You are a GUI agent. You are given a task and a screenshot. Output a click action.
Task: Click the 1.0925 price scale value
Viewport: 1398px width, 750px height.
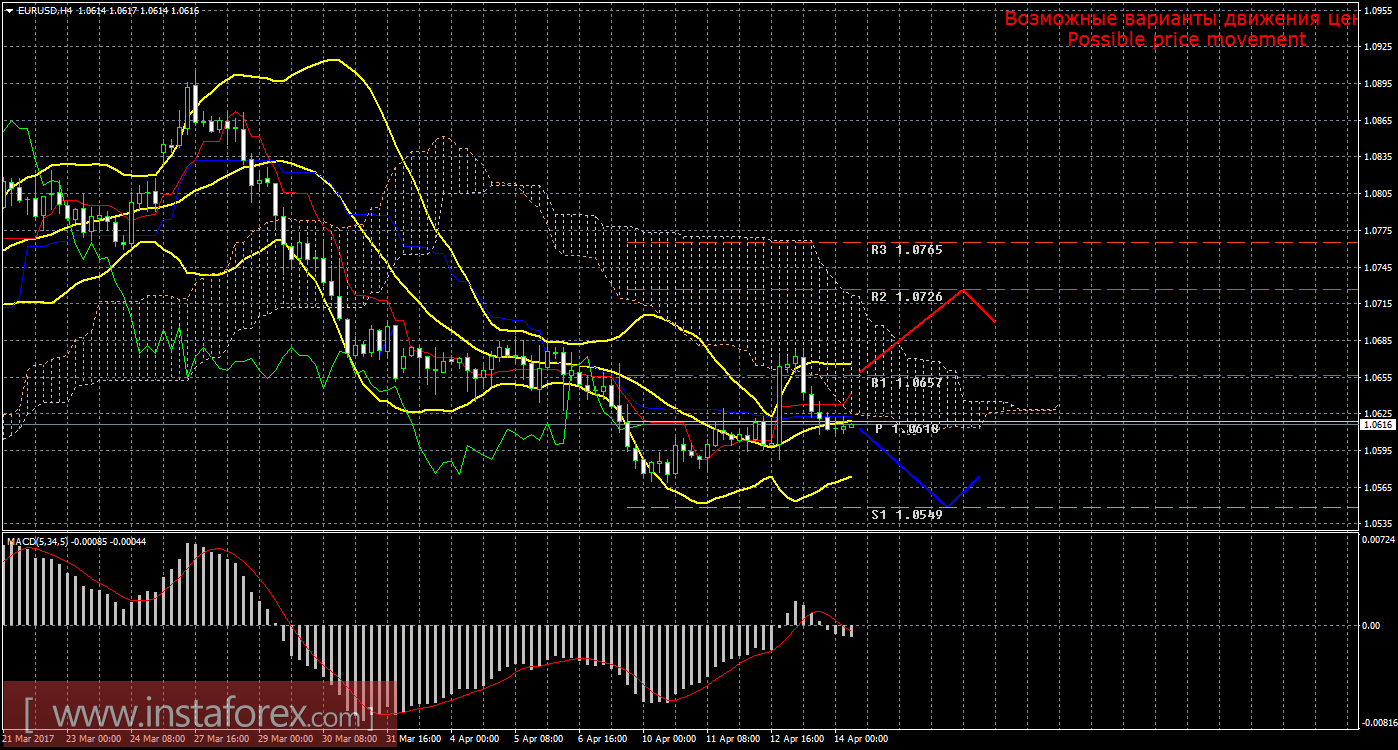(1377, 46)
